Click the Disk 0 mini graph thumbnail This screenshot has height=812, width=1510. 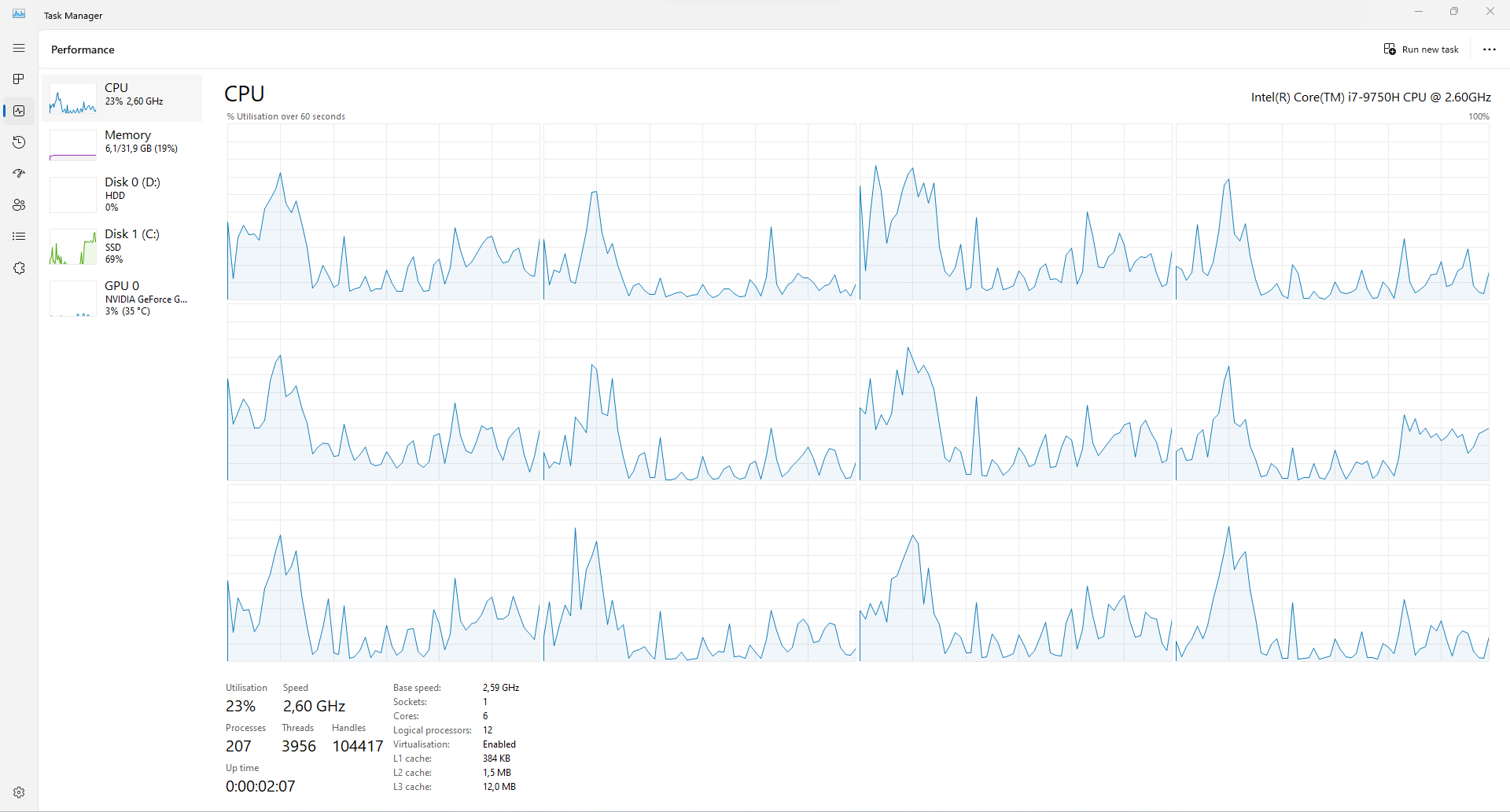73,195
